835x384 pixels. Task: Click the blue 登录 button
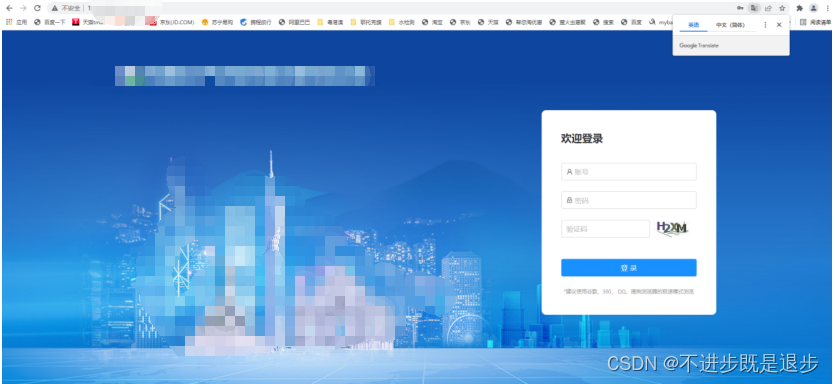628,268
